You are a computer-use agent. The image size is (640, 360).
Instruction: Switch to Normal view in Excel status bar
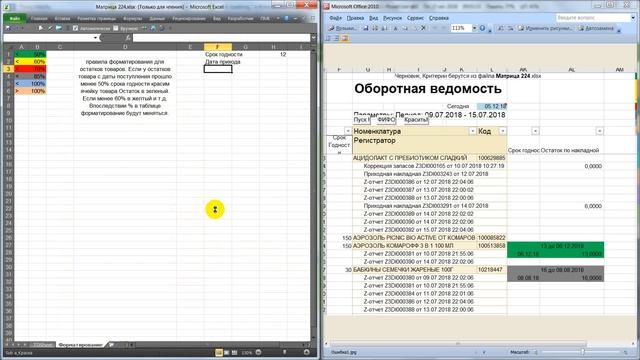click(219, 352)
